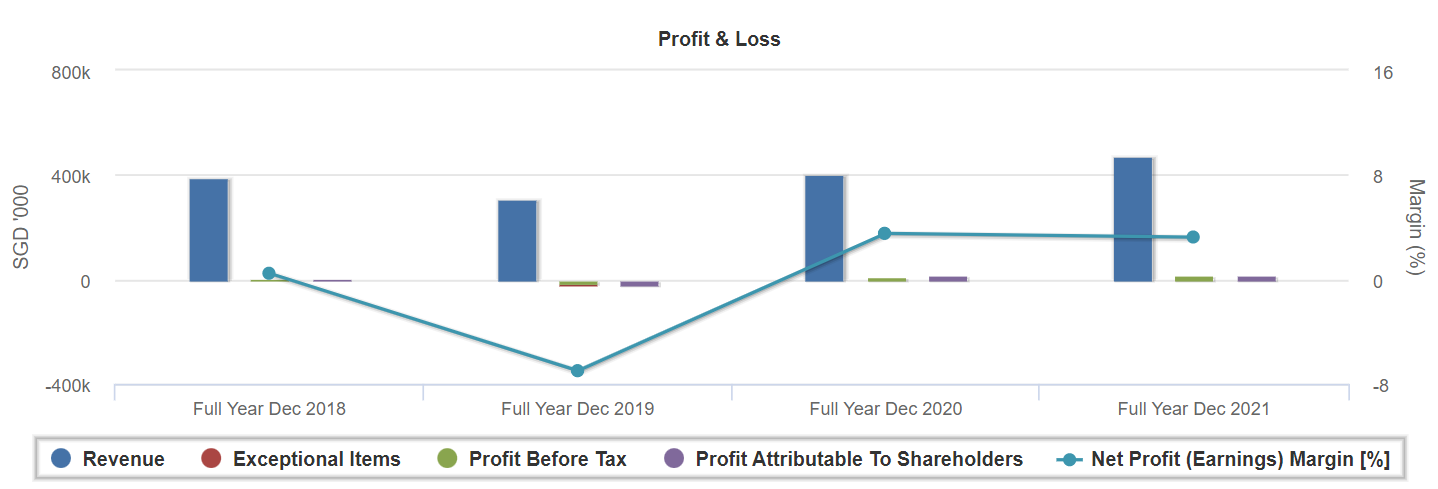This screenshot has height=489, width=1438.
Task: Select the 2018 Revenue bar
Action: (x=208, y=230)
